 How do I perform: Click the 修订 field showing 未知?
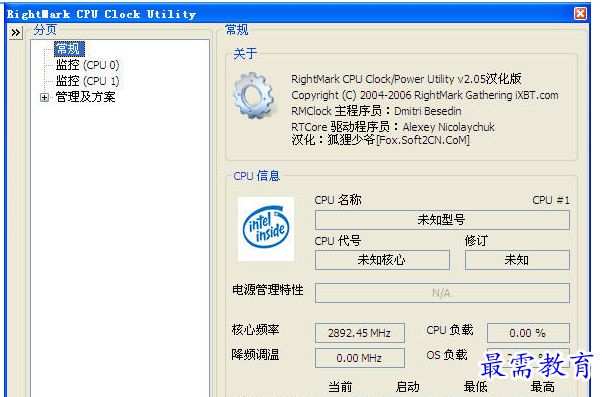[517, 260]
